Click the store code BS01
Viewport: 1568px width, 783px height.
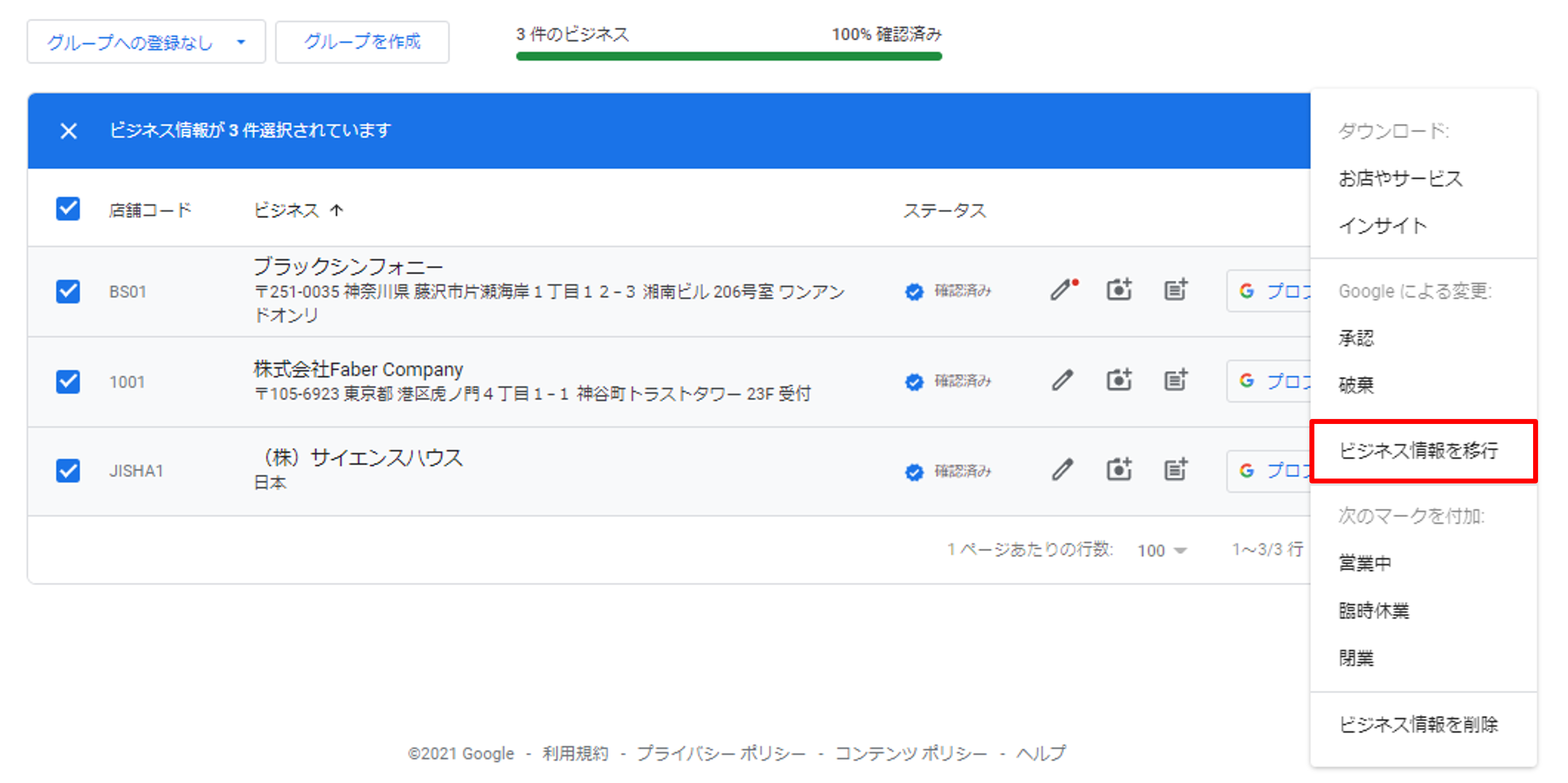click(x=128, y=292)
